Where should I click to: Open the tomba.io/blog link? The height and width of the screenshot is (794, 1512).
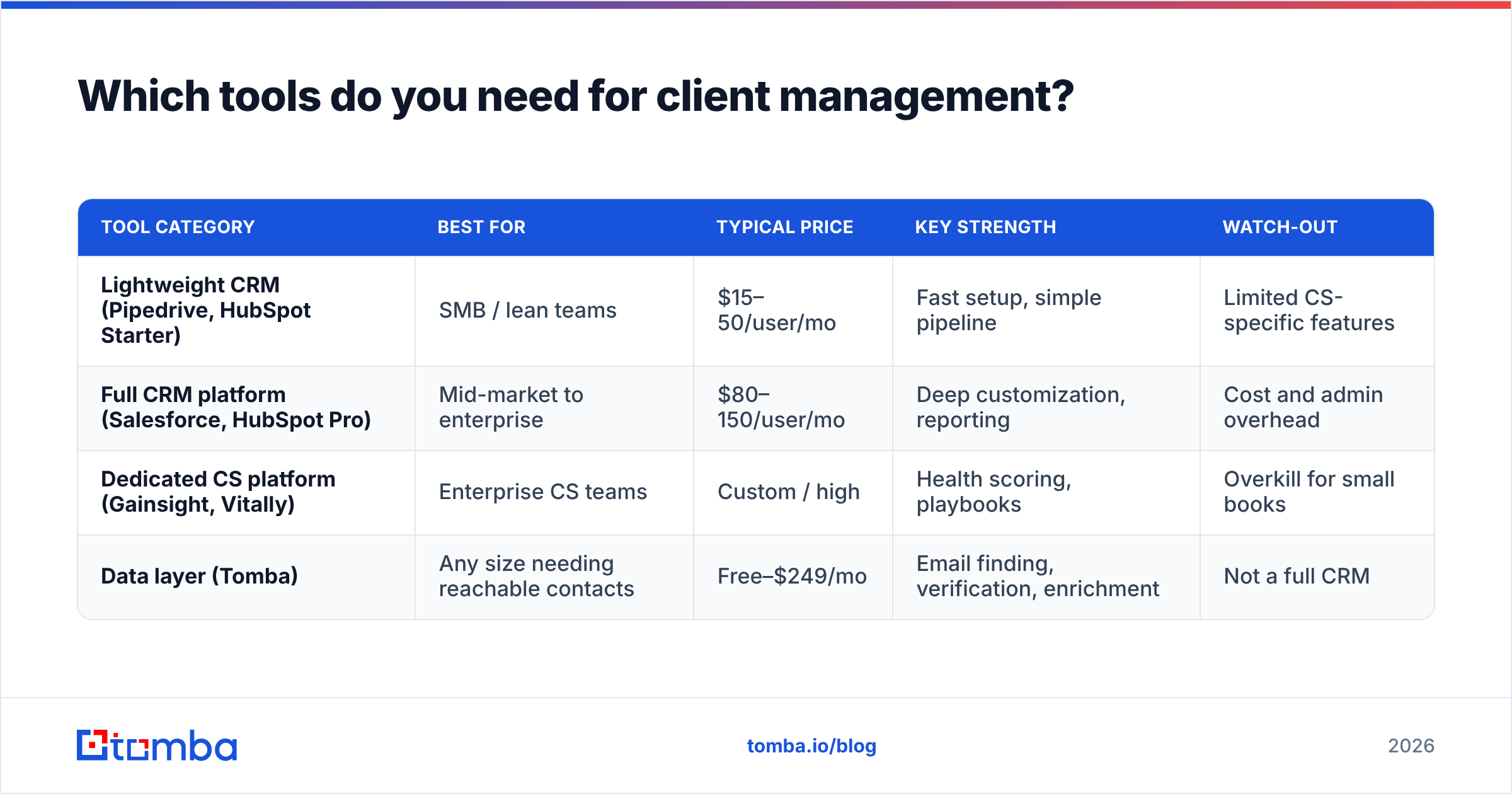pos(811,746)
